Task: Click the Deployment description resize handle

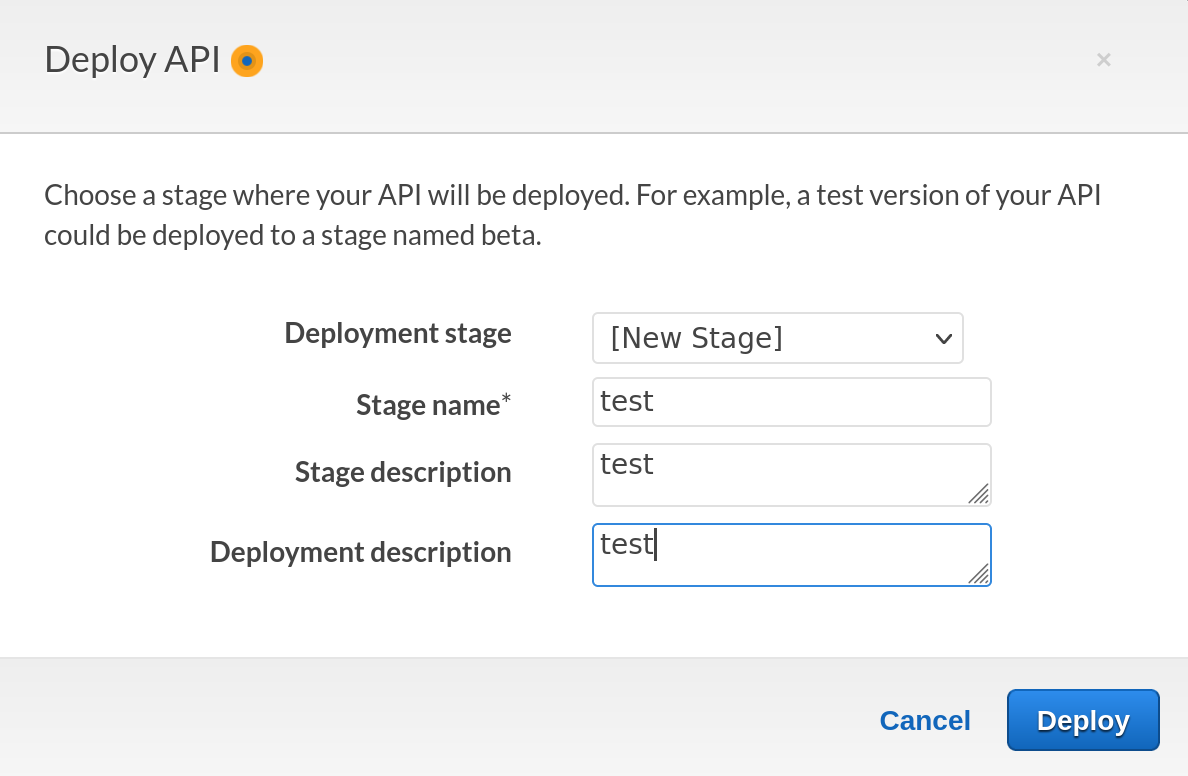Action: [979, 574]
